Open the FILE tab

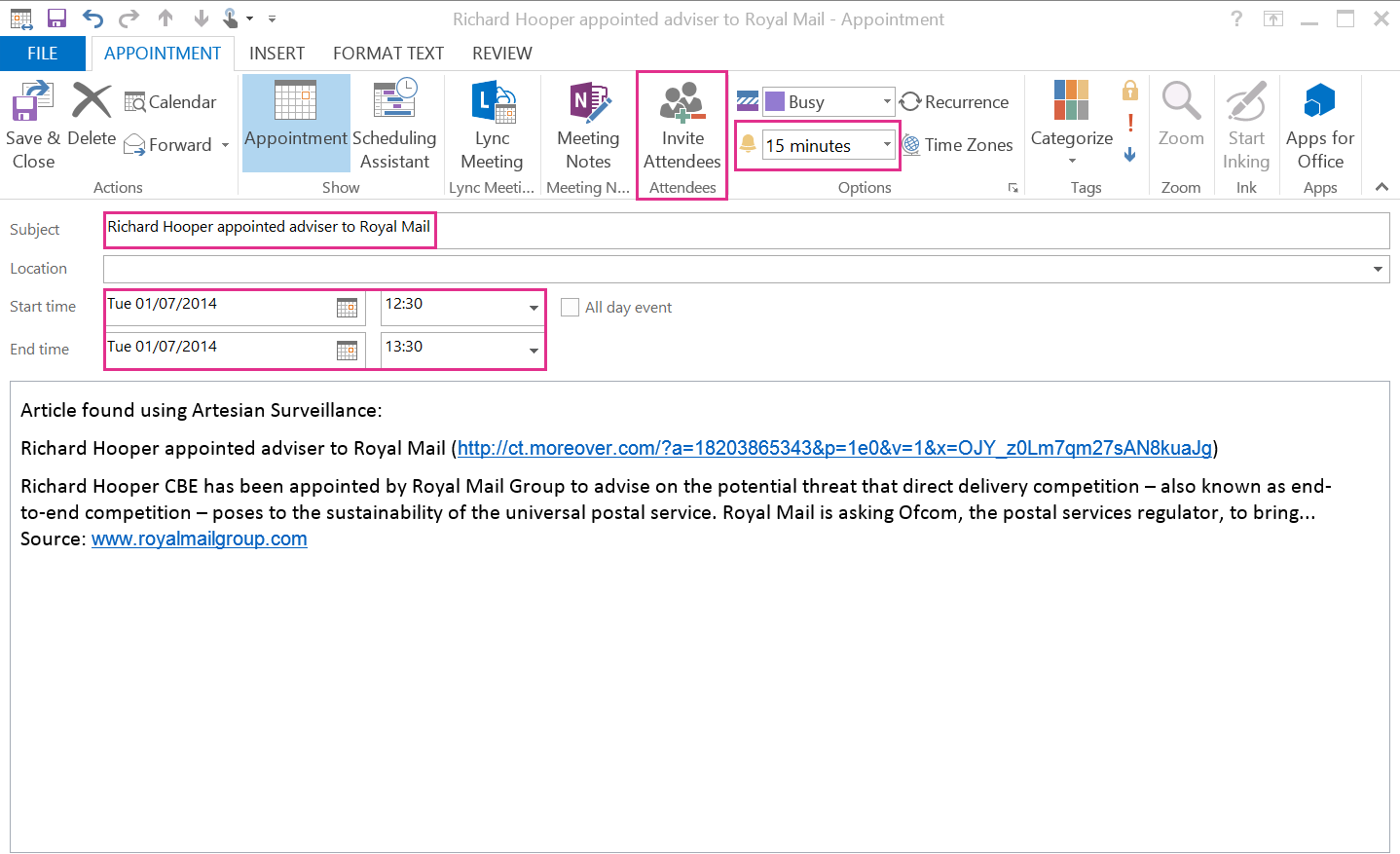(x=43, y=54)
